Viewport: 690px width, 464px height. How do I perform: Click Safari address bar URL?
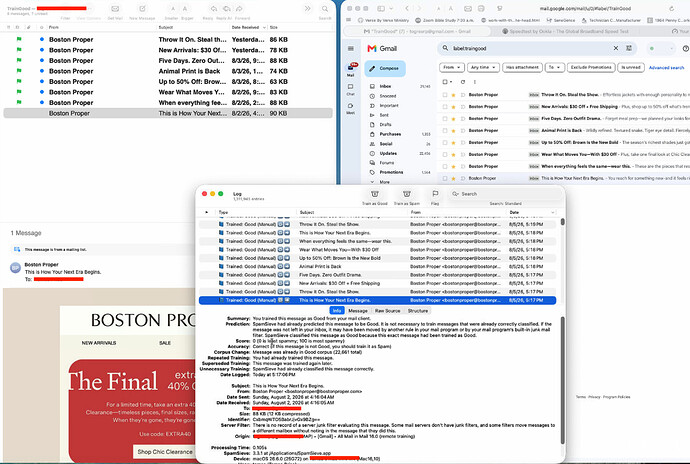[585, 8]
